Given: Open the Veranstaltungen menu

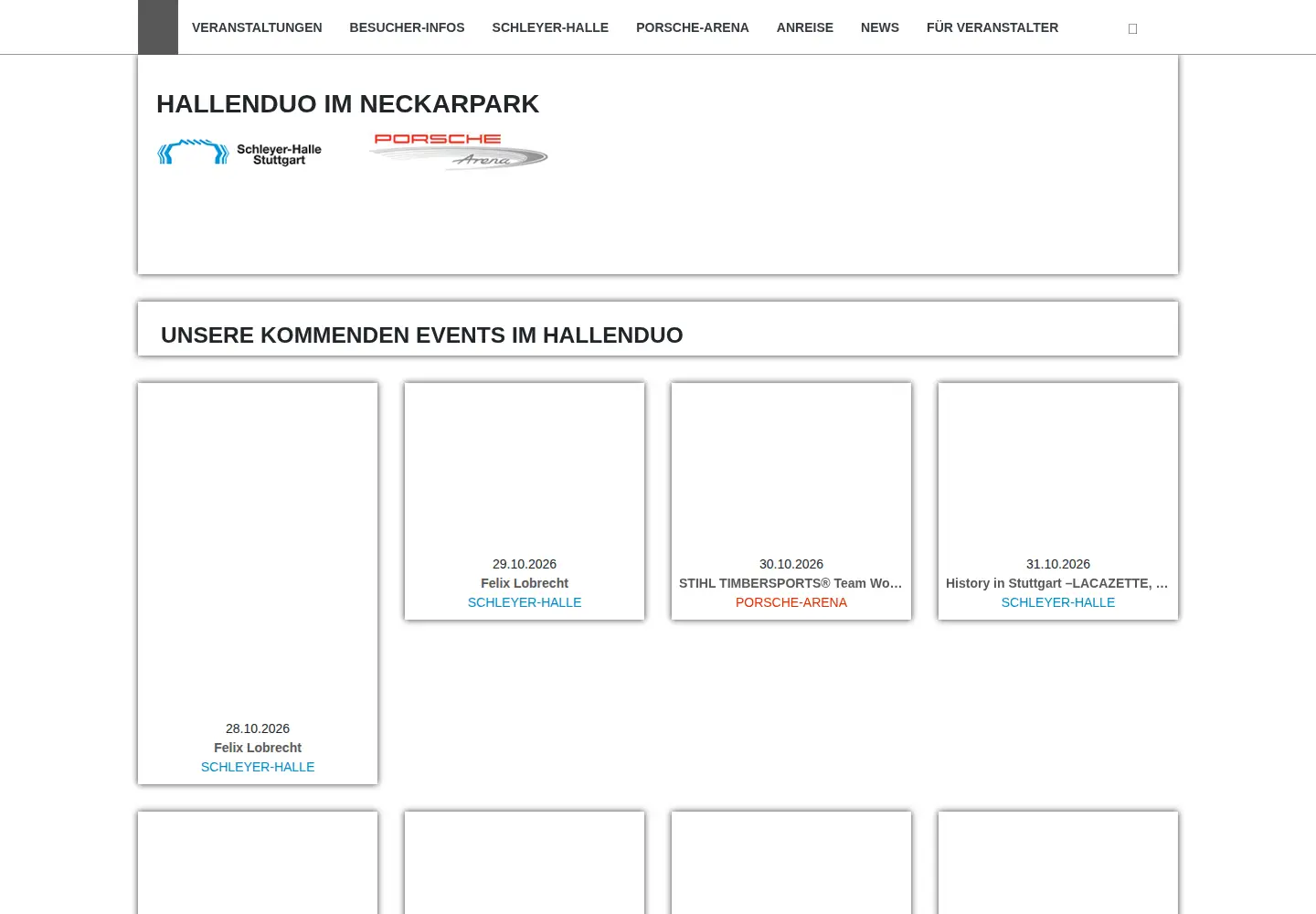Looking at the screenshot, I should click(x=257, y=27).
